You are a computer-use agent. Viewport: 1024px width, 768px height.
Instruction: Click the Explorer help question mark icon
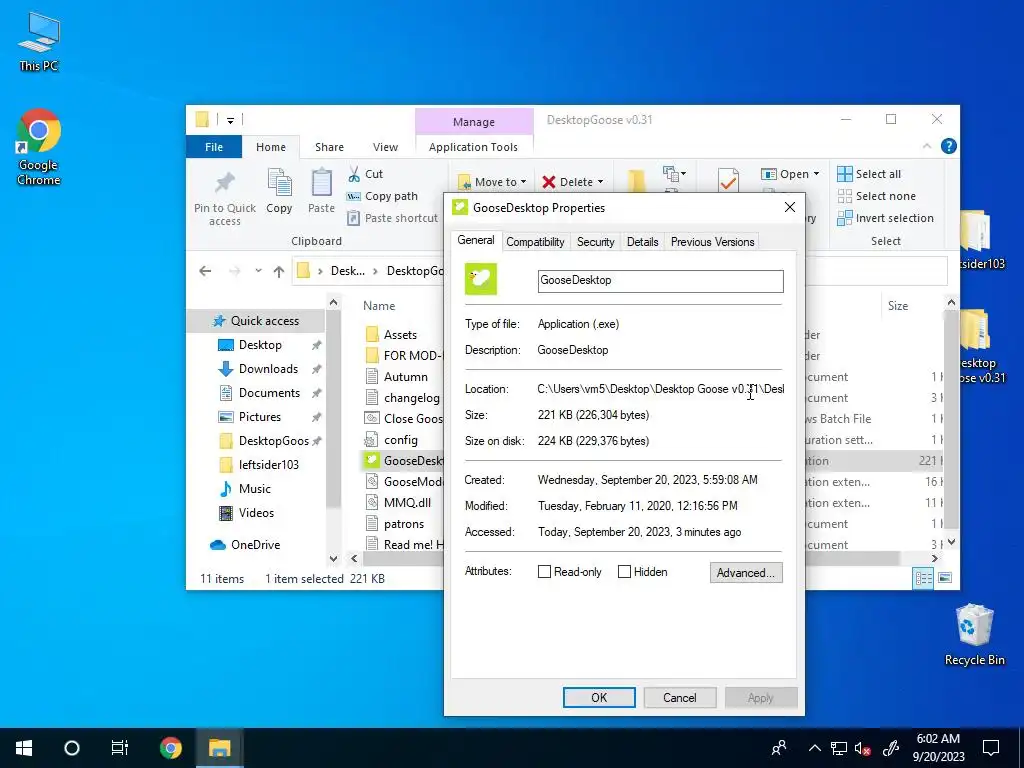(x=948, y=146)
